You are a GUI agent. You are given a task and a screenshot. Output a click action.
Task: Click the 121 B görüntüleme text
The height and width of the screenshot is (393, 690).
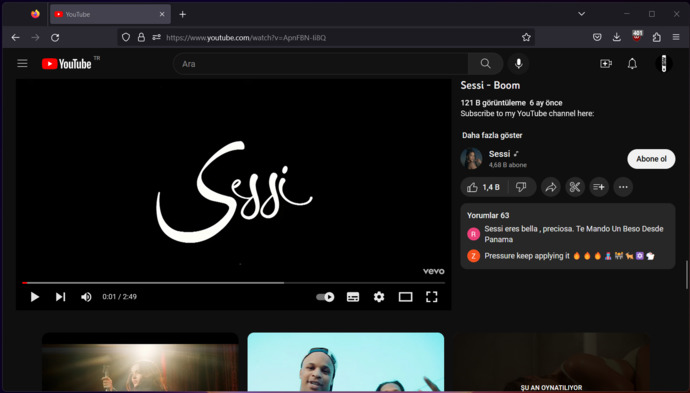pos(493,103)
